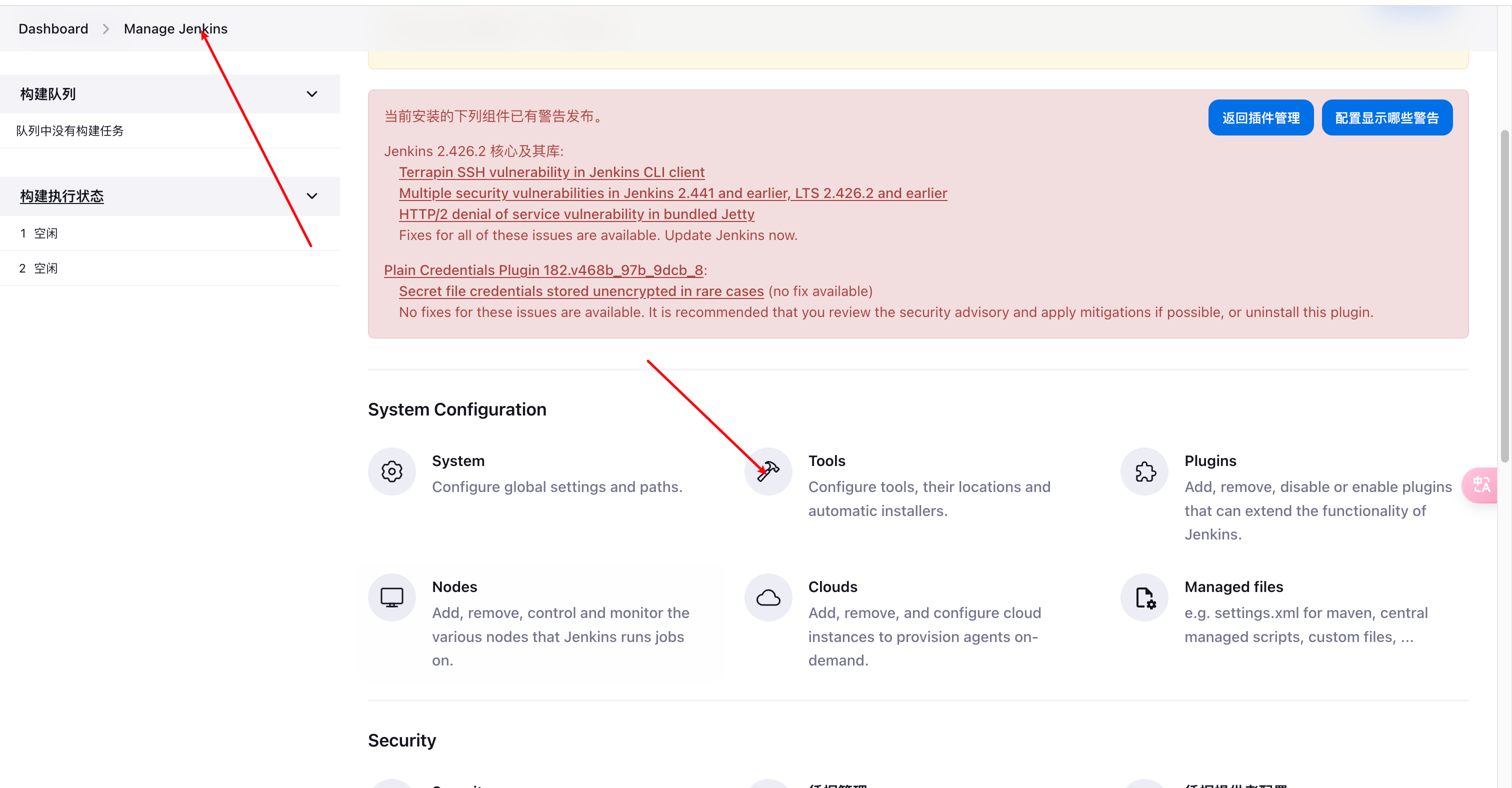Click 'Add, remove, and configure cloud' description
Screen dimensions: 1512x788
tap(924, 636)
